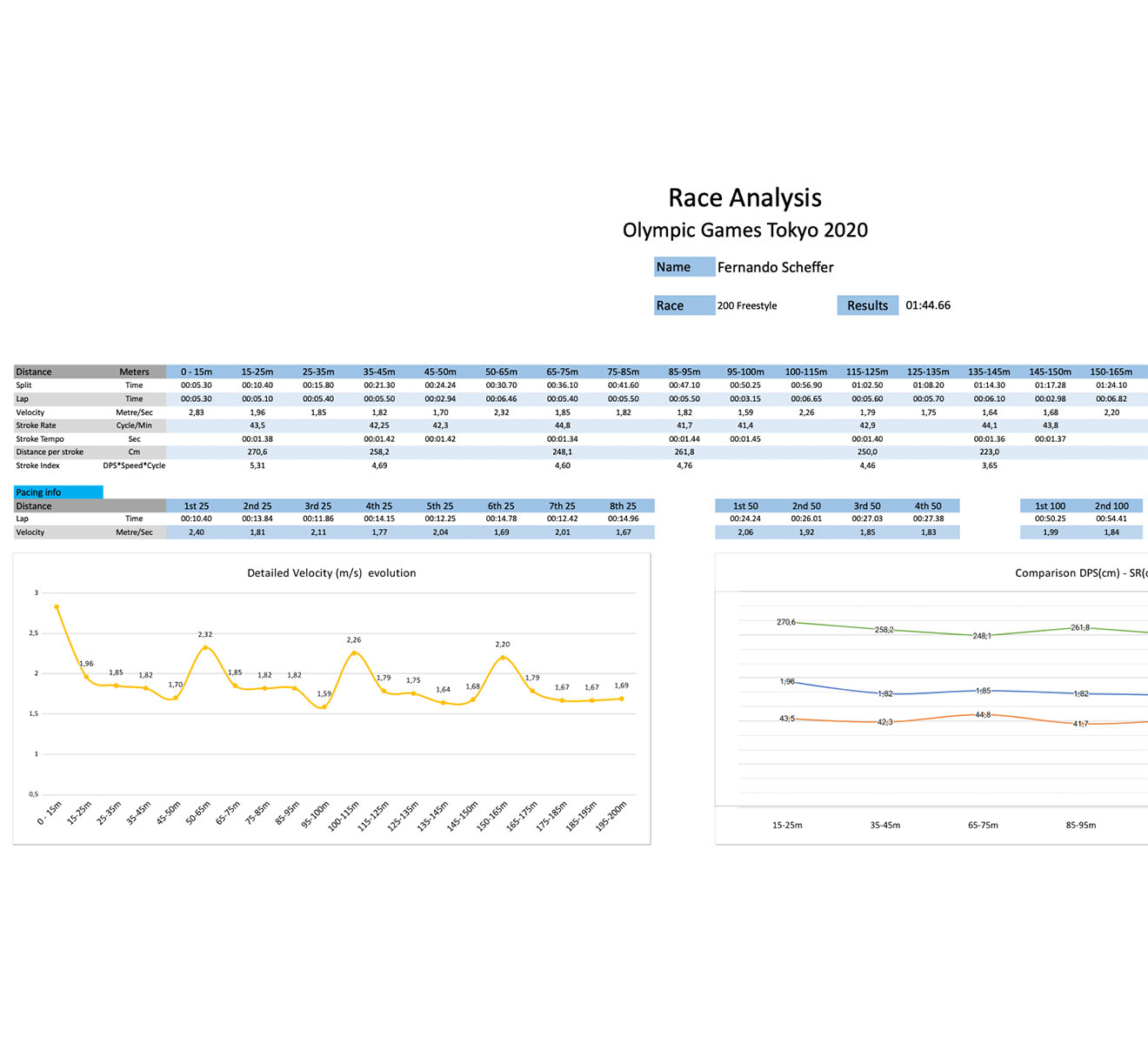Viewport: 1148px width, 1044px height.
Task: Click the Detailed Velocity evolution chart title
Action: (x=331, y=573)
